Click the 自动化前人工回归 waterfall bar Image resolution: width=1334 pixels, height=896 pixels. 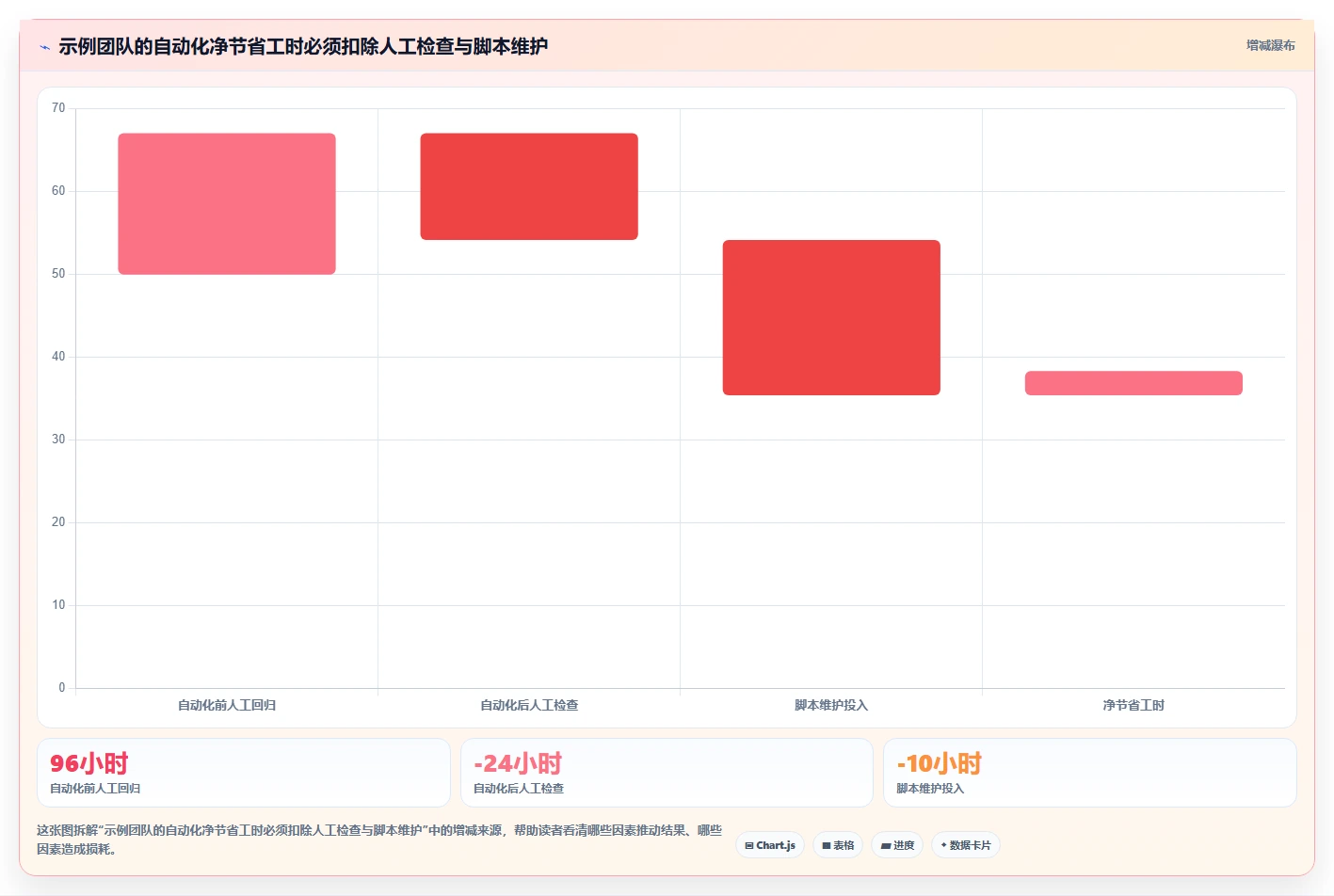[227, 203]
